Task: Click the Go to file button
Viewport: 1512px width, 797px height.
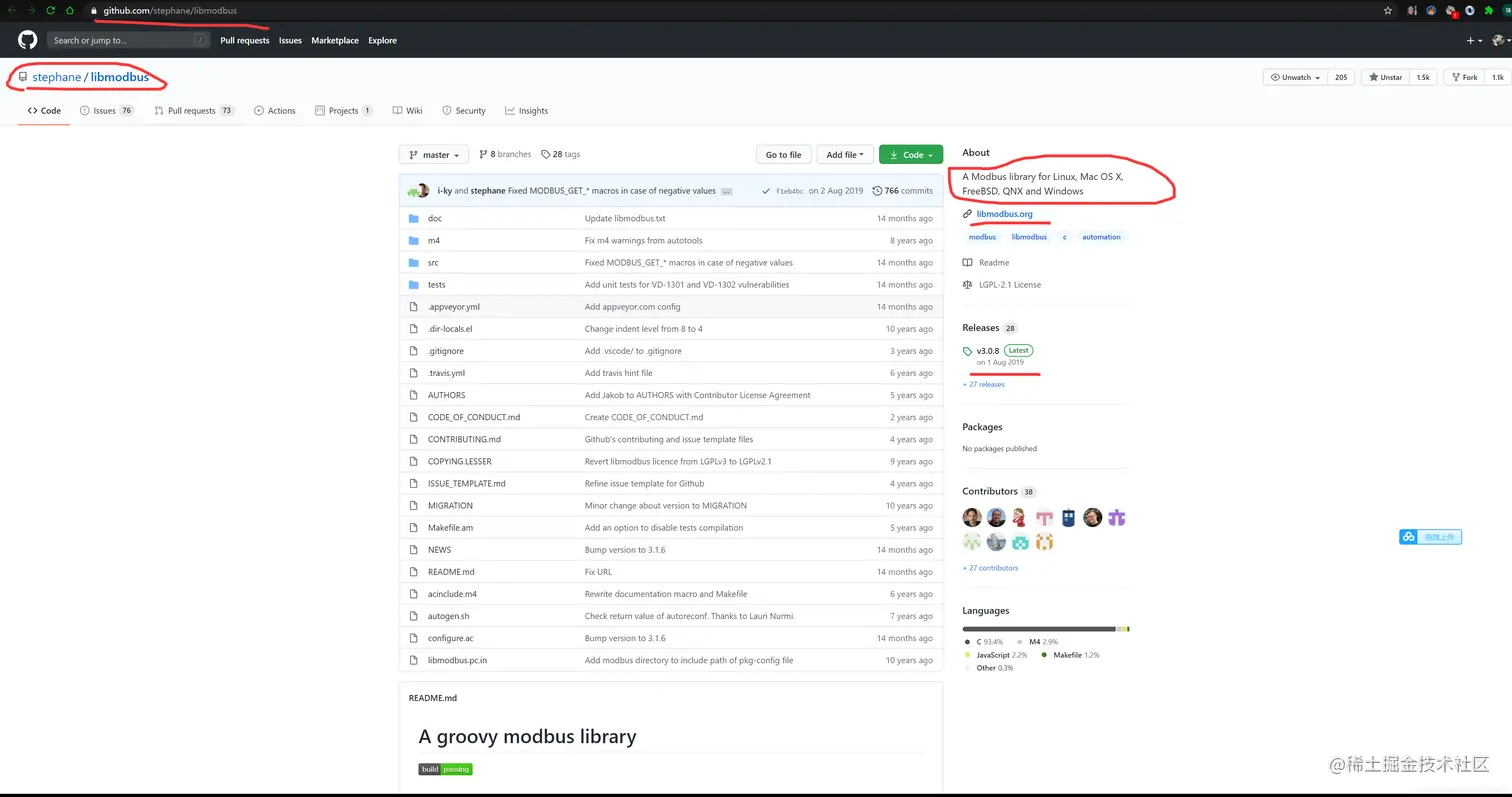Action: click(x=783, y=154)
